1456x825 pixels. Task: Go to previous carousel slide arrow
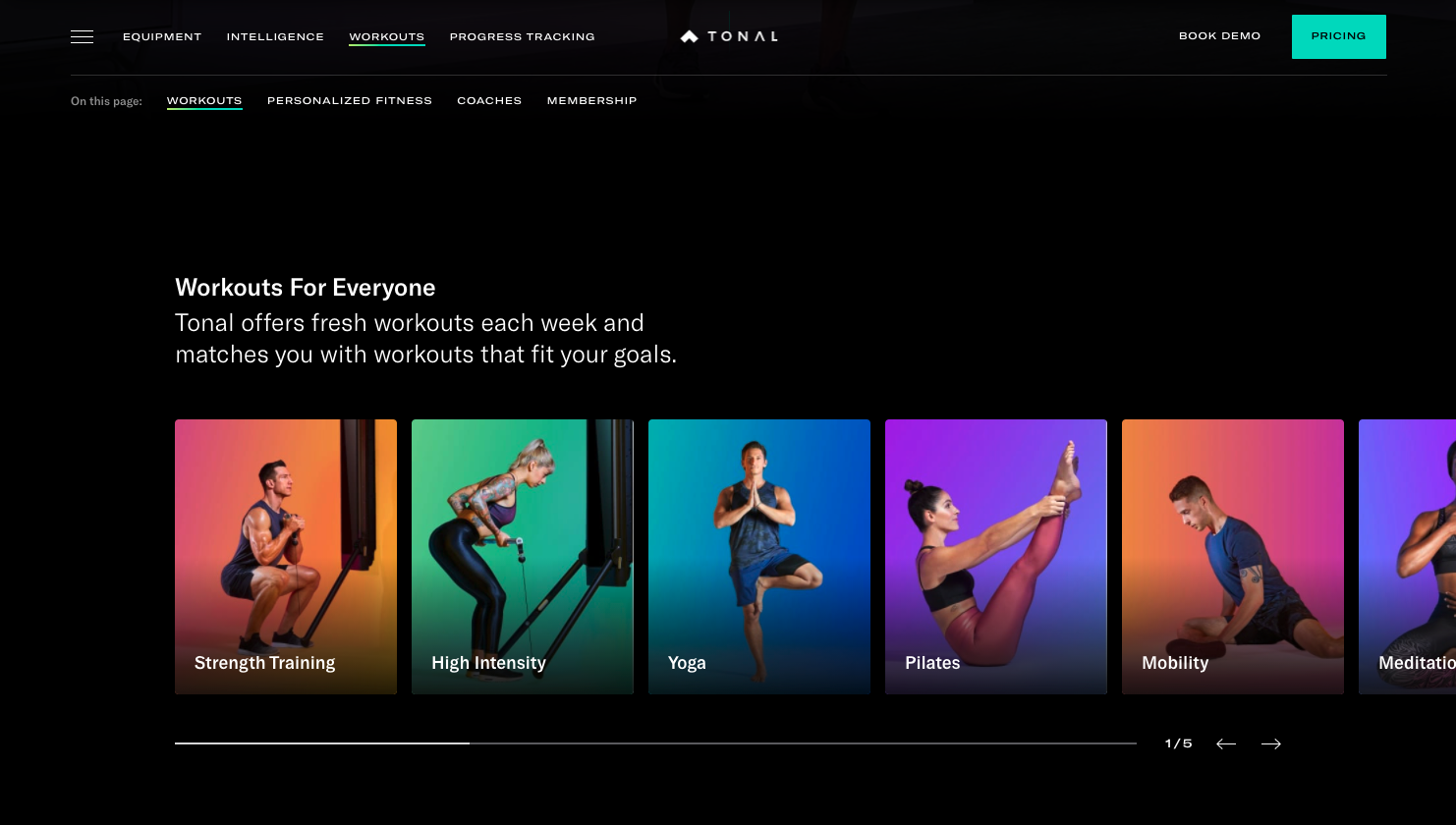click(x=1226, y=743)
